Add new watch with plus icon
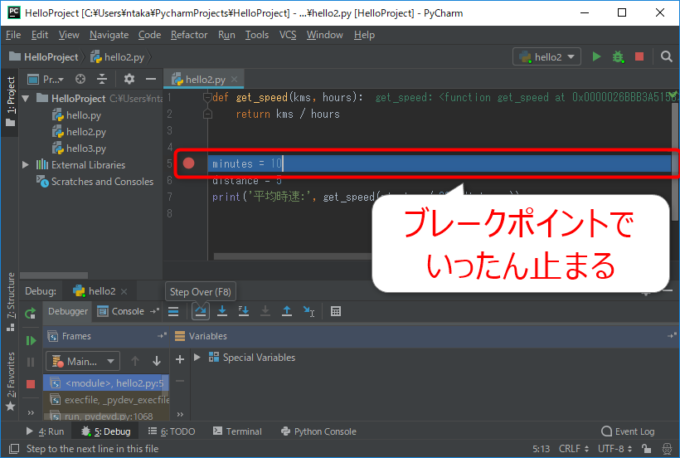 click(x=180, y=359)
